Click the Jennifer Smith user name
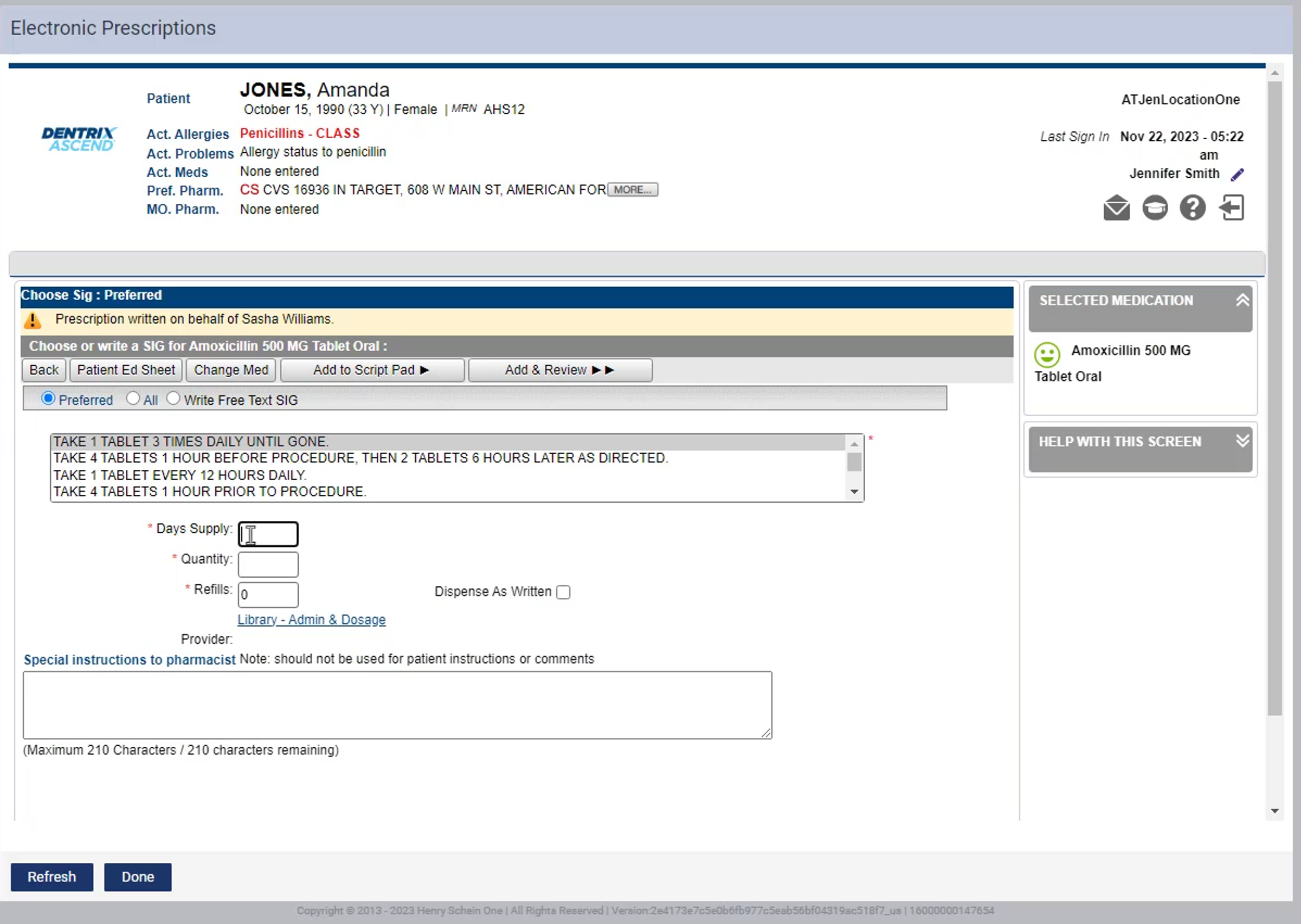This screenshot has width=1301, height=924. pos(1174,174)
